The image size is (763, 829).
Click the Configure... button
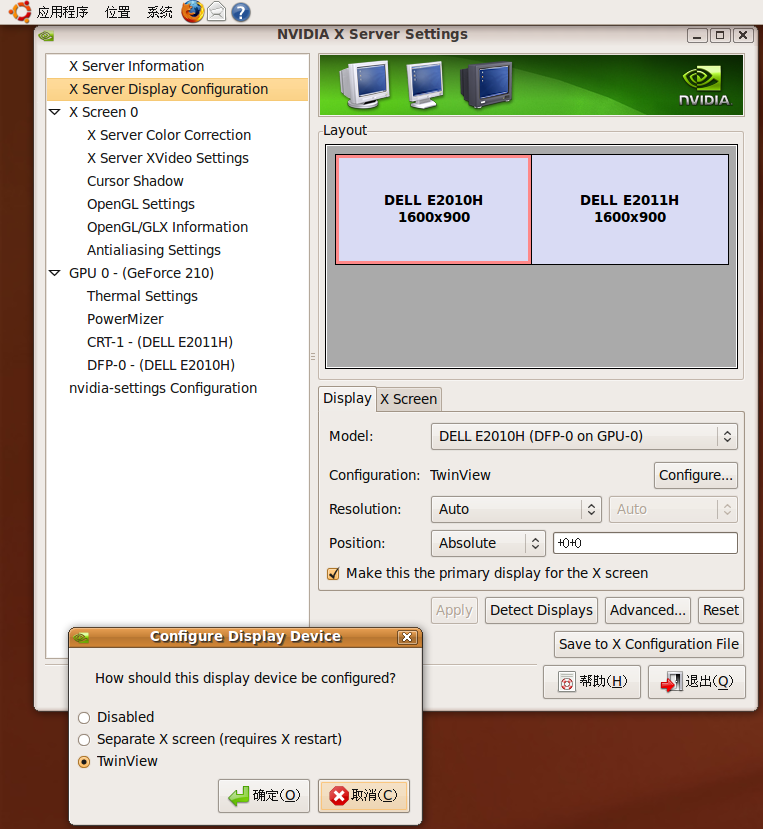(x=695, y=475)
